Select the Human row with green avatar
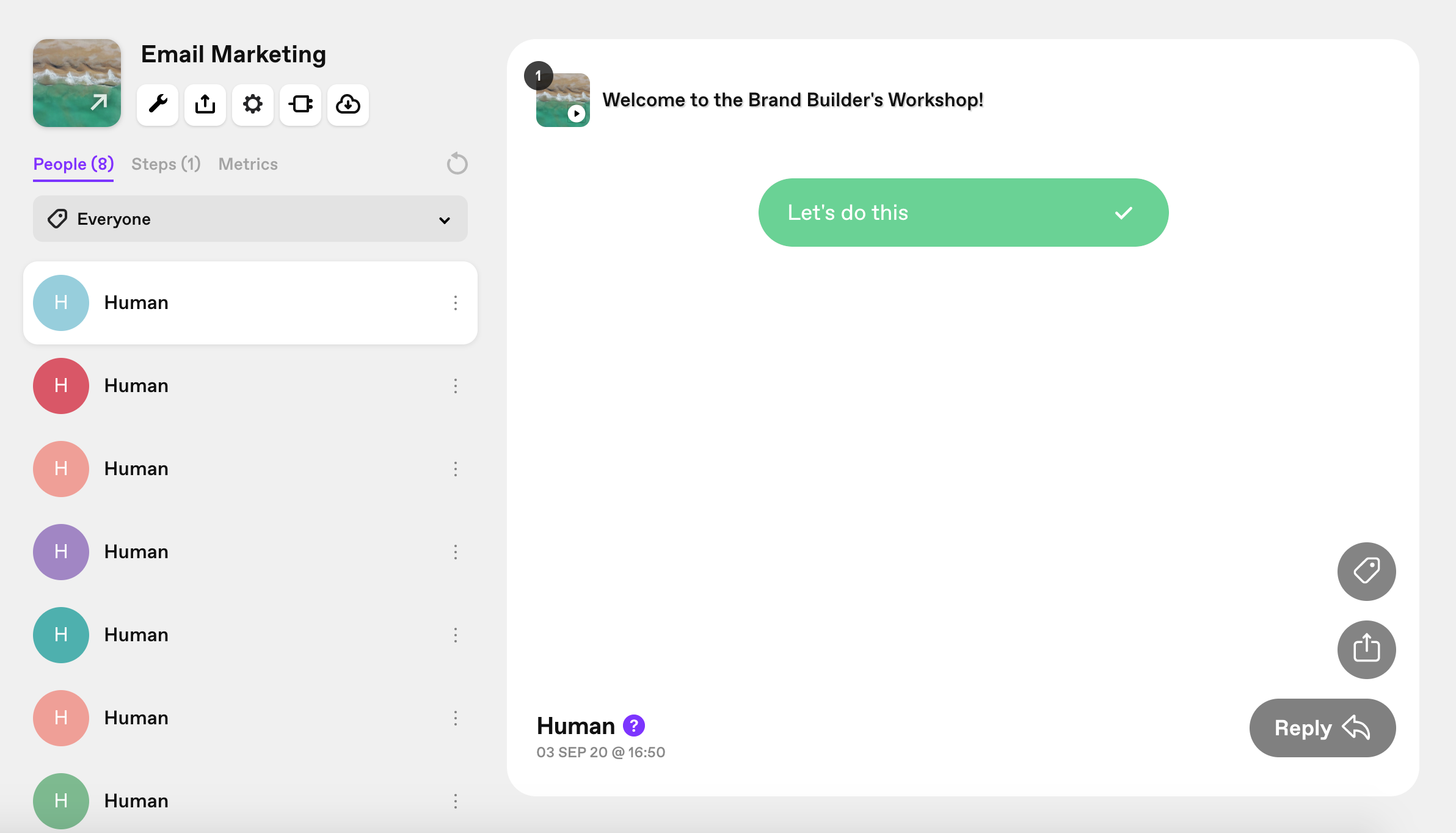This screenshot has width=1456, height=833. 250,801
